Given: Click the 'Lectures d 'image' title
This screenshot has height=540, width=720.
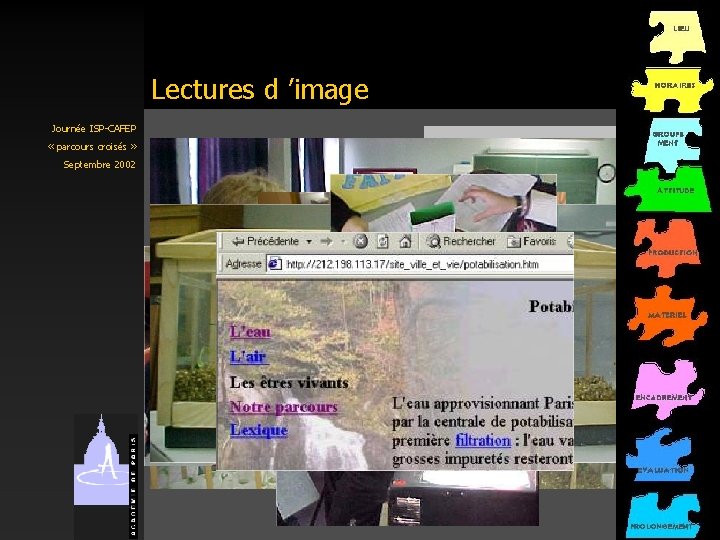Looking at the screenshot, I should 260,89.
